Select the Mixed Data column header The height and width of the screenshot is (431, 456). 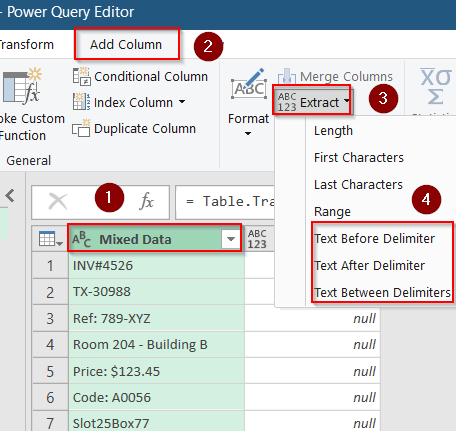tap(154, 239)
